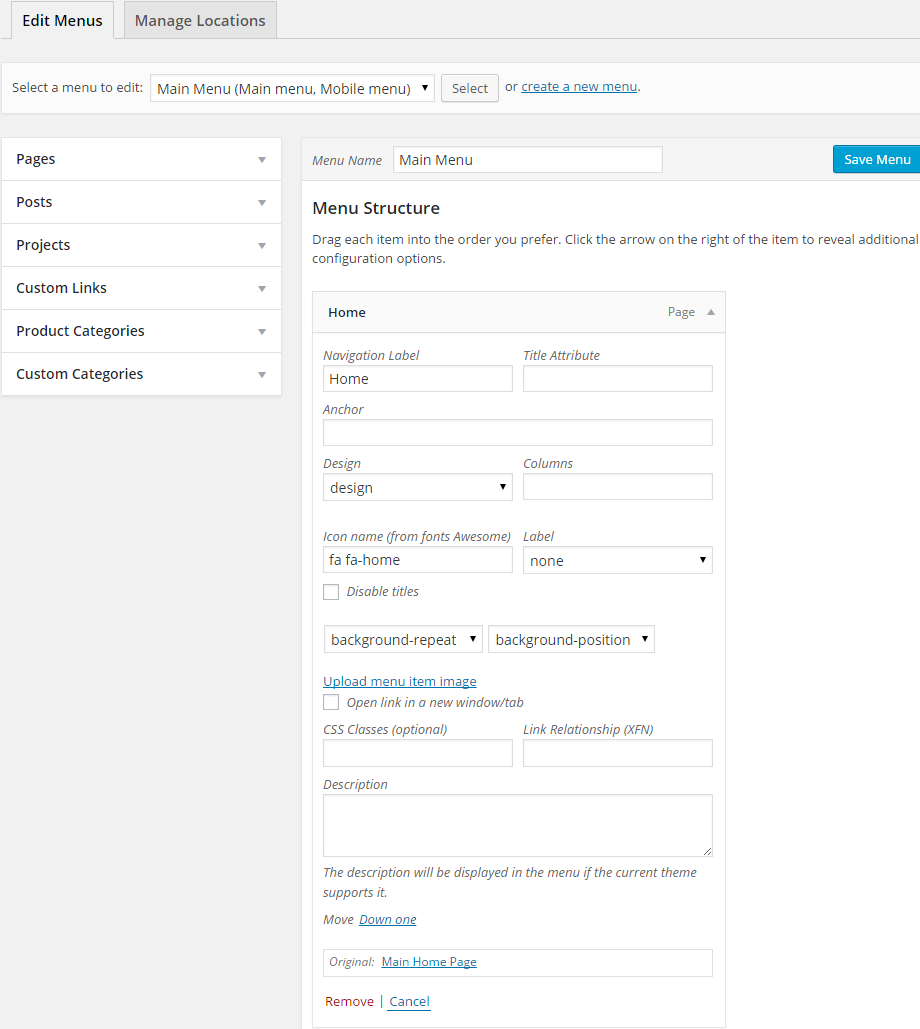Screen dimensions: 920x1029
Task: Expand Custom Categories panel
Action: point(141,374)
